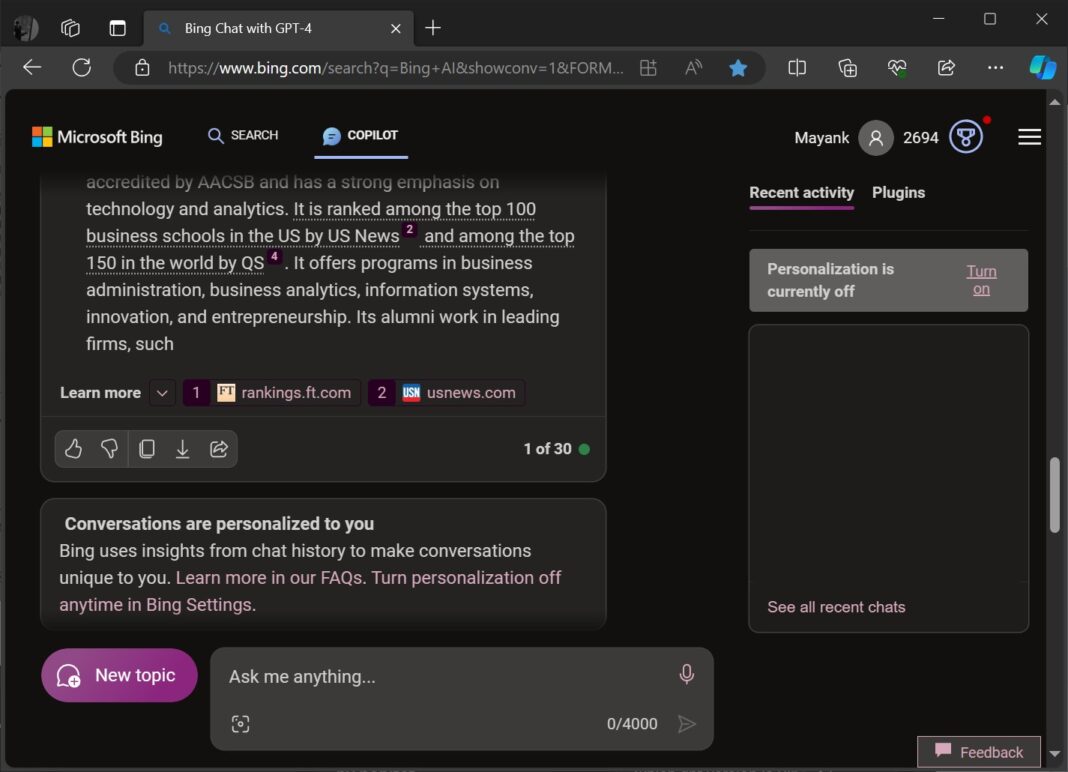Open the Plugins tab

[x=897, y=192]
